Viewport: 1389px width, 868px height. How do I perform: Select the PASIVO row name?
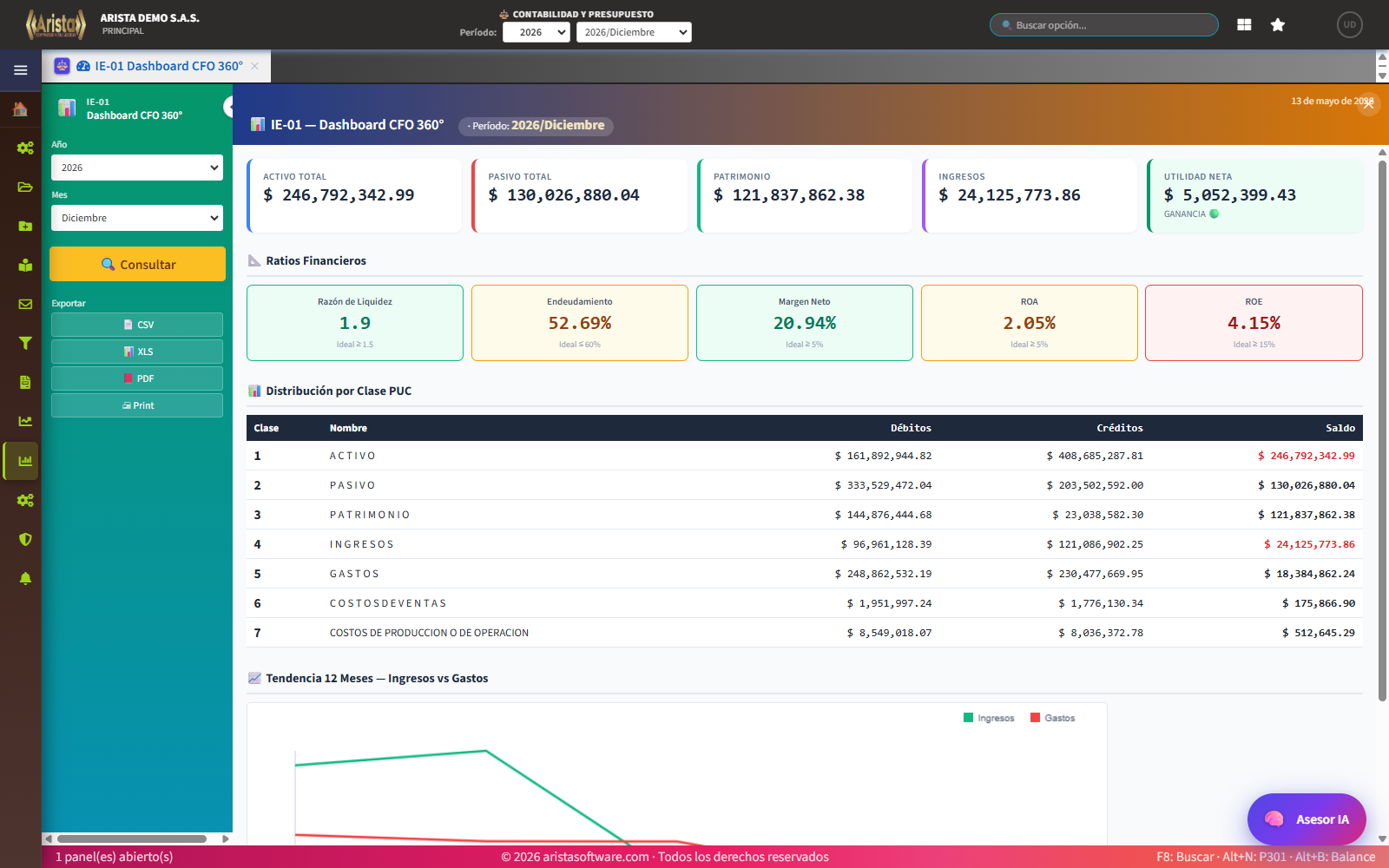352,485
